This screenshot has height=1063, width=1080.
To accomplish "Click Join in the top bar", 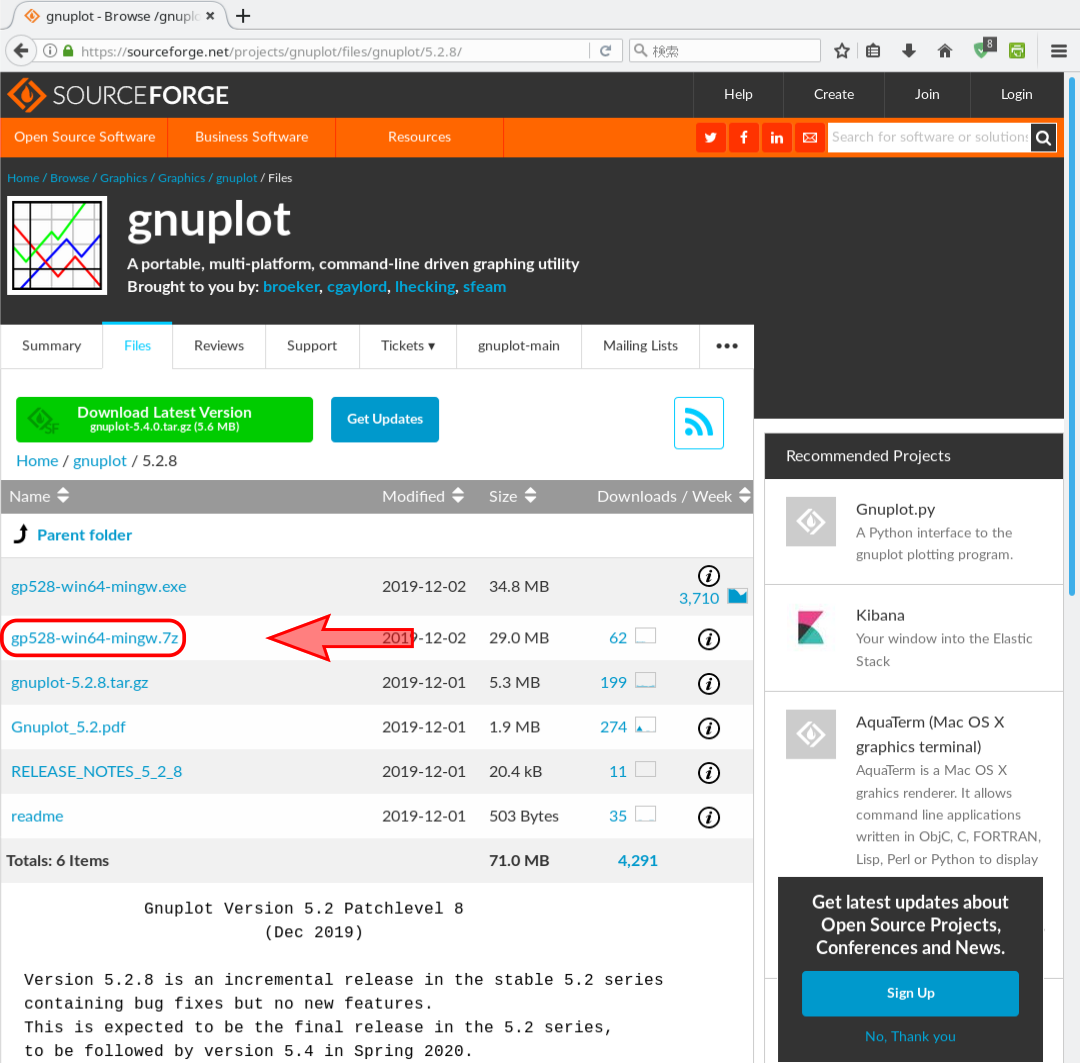I will [x=927, y=94].
